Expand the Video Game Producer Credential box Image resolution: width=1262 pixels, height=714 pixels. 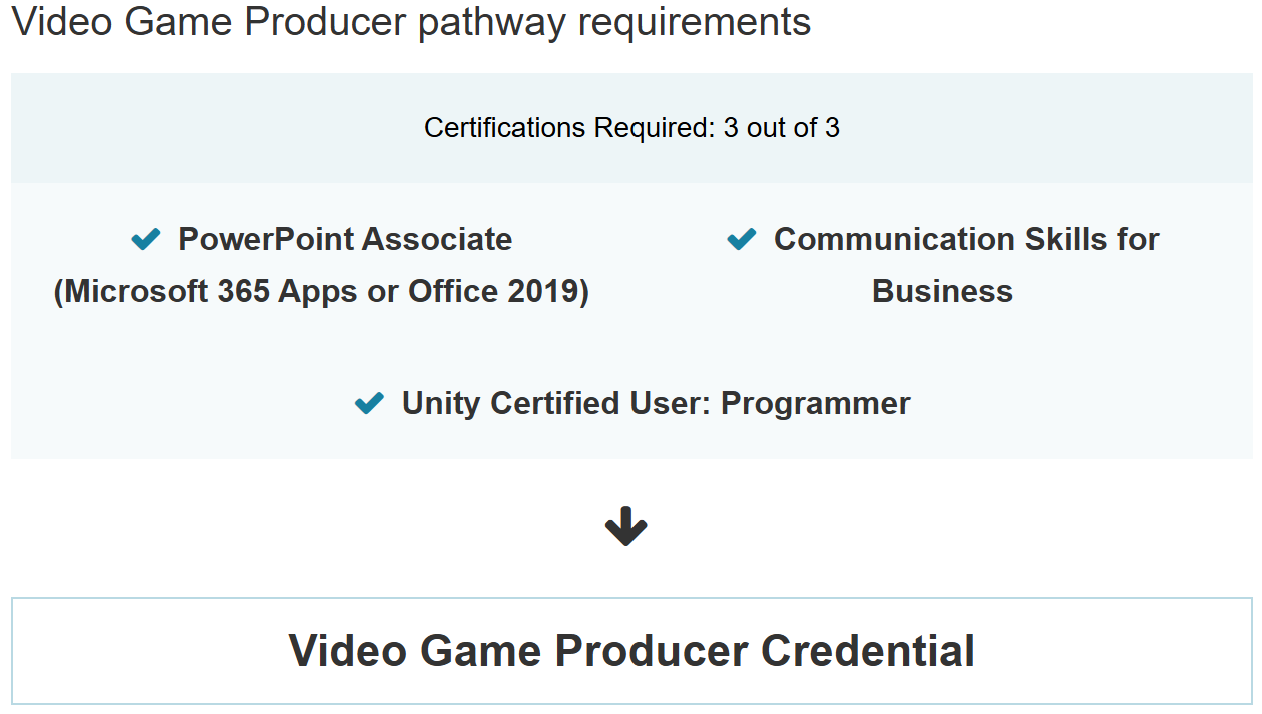[x=631, y=650]
